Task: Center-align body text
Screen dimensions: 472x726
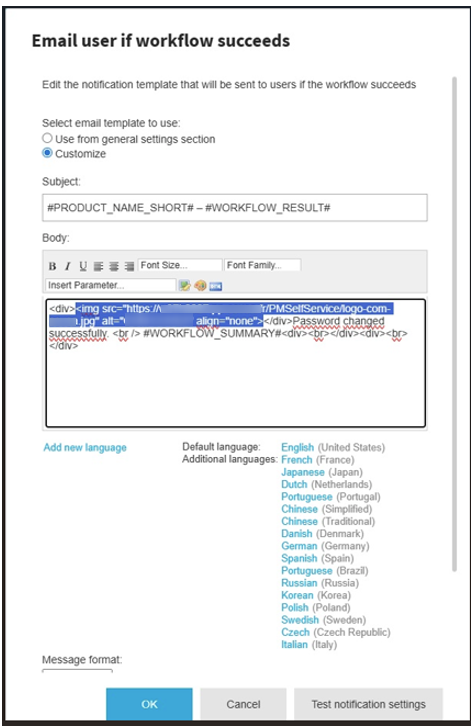Action: (x=113, y=266)
